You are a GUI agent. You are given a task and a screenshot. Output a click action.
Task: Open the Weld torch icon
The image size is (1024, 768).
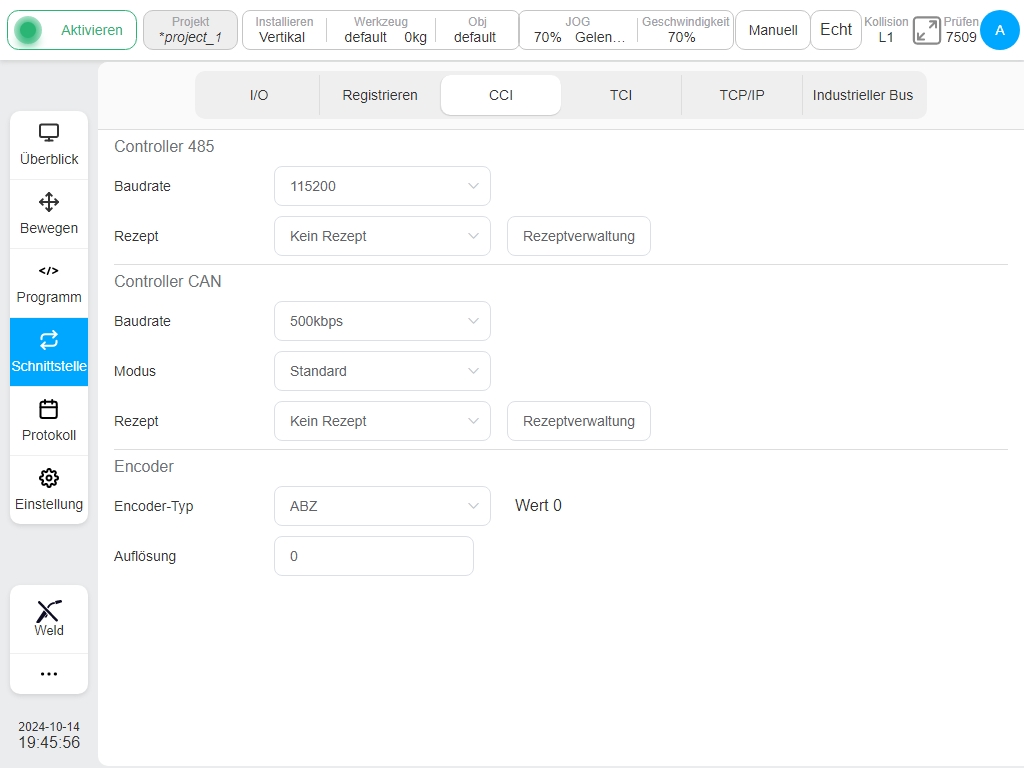49,611
